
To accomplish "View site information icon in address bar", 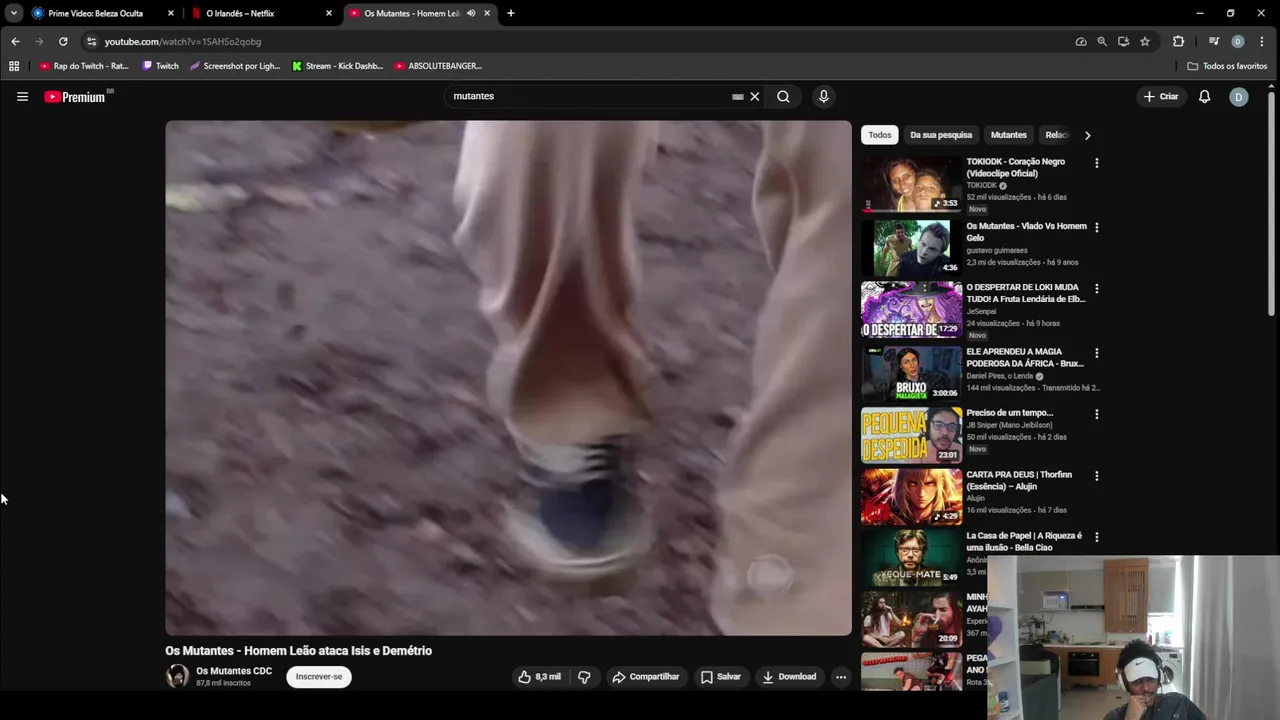I will pos(91,41).
